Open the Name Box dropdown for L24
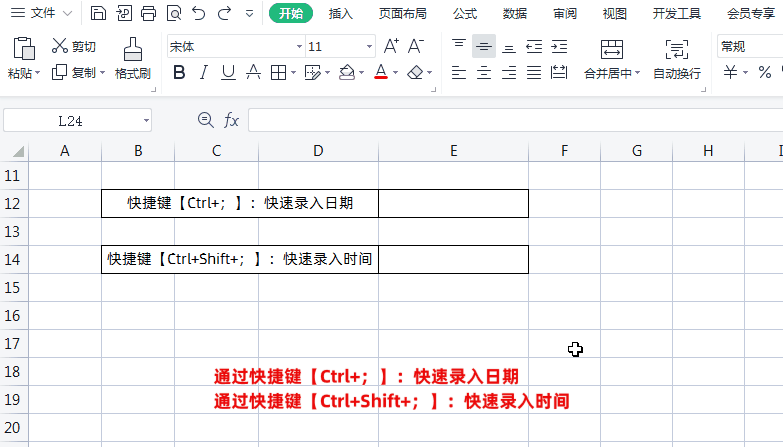Image resolution: width=783 pixels, height=447 pixels. (146, 120)
